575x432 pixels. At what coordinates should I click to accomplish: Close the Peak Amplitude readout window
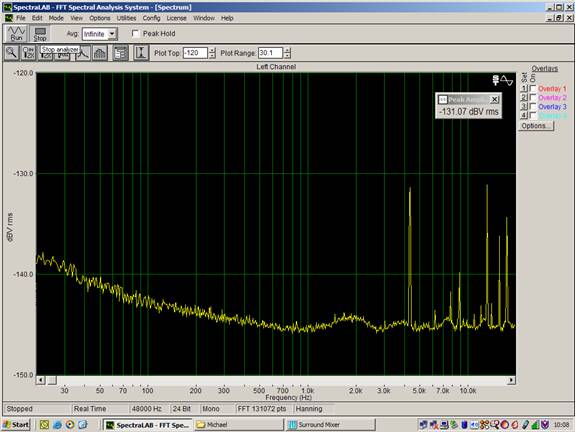495,99
